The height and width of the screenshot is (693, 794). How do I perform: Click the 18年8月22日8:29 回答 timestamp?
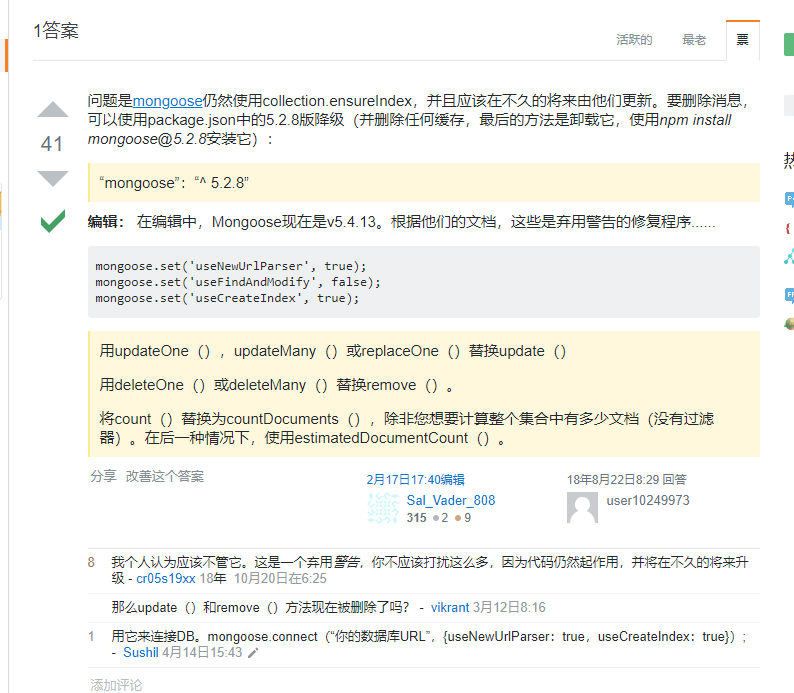pos(626,479)
